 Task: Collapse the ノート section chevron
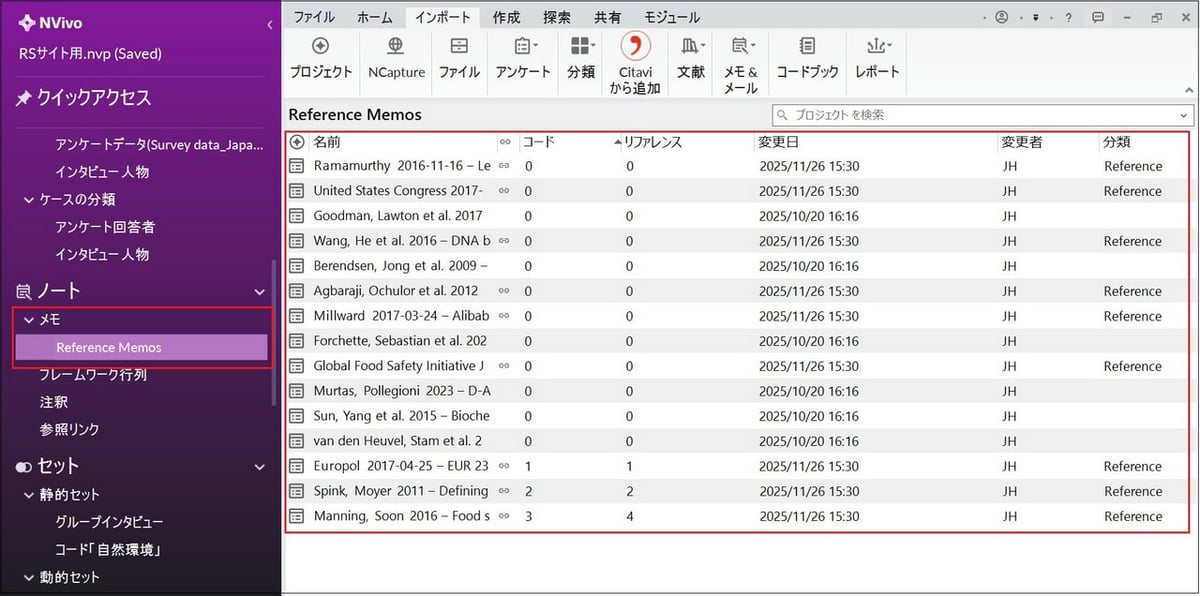[x=259, y=290]
